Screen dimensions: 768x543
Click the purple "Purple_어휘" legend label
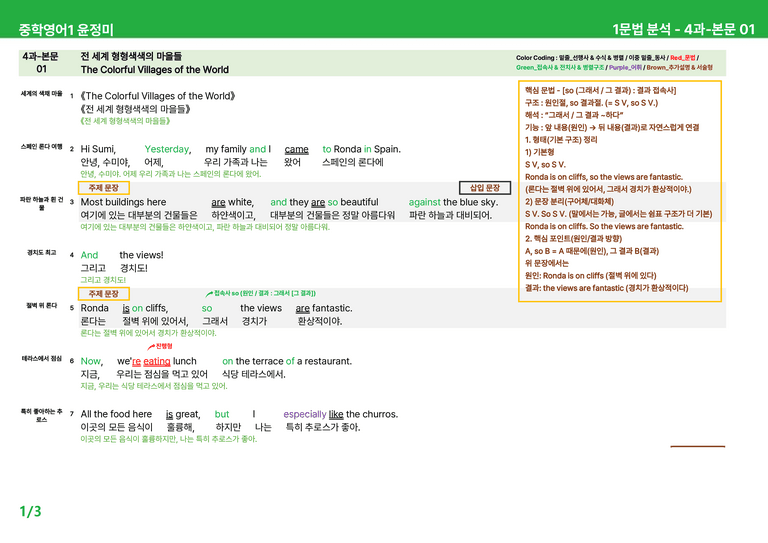[625, 68]
